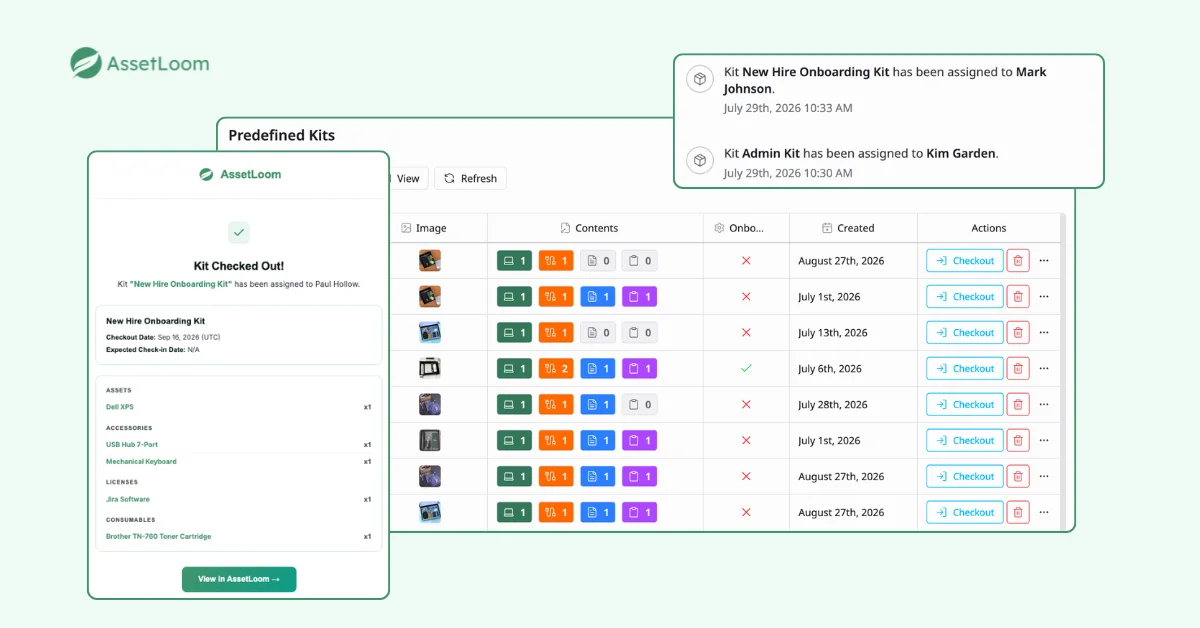Click the blue licenses badge in July 28th row
Image resolution: width=1200 pixels, height=628 pixels.
(x=597, y=404)
